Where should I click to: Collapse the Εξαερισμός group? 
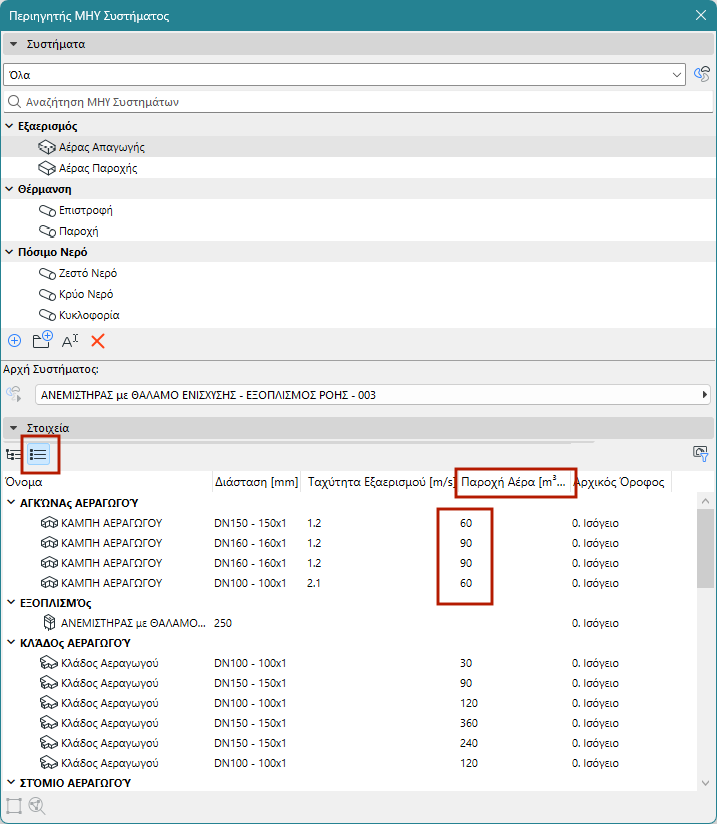tap(9, 126)
